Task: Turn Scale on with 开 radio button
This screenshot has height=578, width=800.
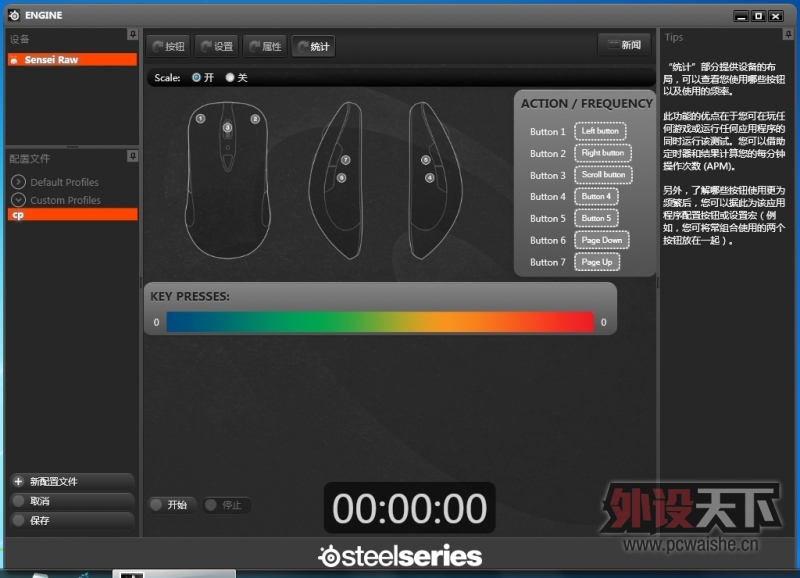Action: [196, 78]
